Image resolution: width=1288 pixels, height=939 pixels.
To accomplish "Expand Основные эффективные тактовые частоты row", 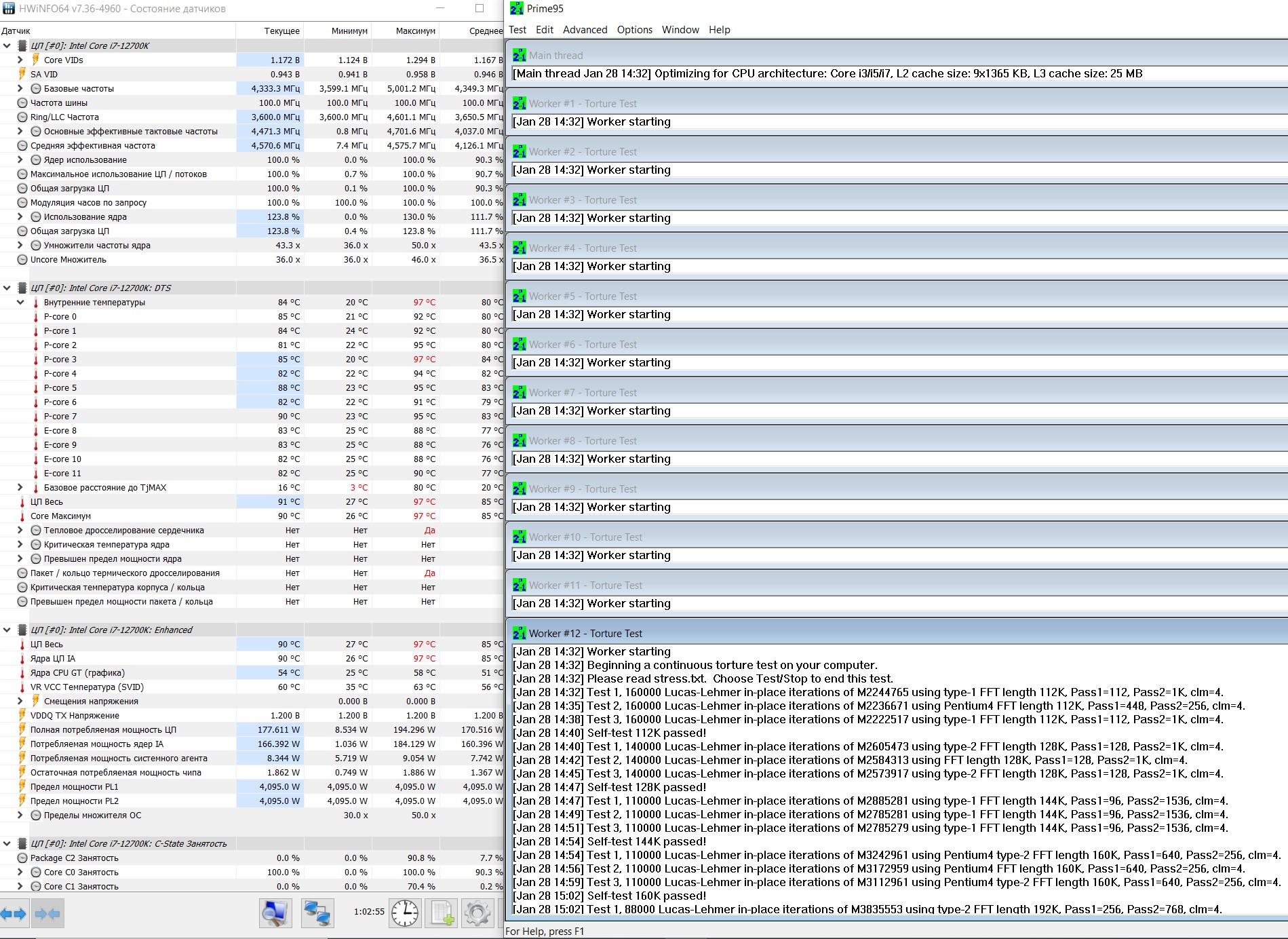I will point(20,131).
